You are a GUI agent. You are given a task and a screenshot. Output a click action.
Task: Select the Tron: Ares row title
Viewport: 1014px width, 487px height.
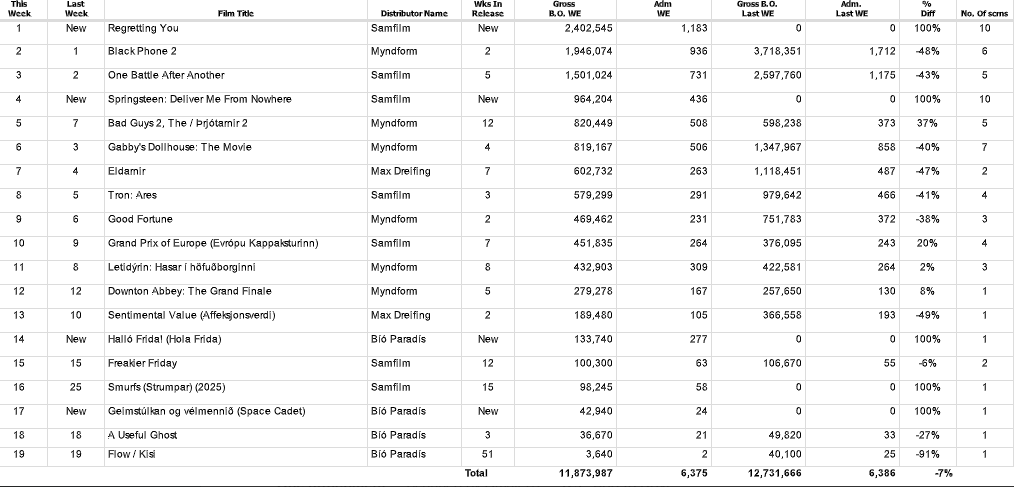[132, 195]
